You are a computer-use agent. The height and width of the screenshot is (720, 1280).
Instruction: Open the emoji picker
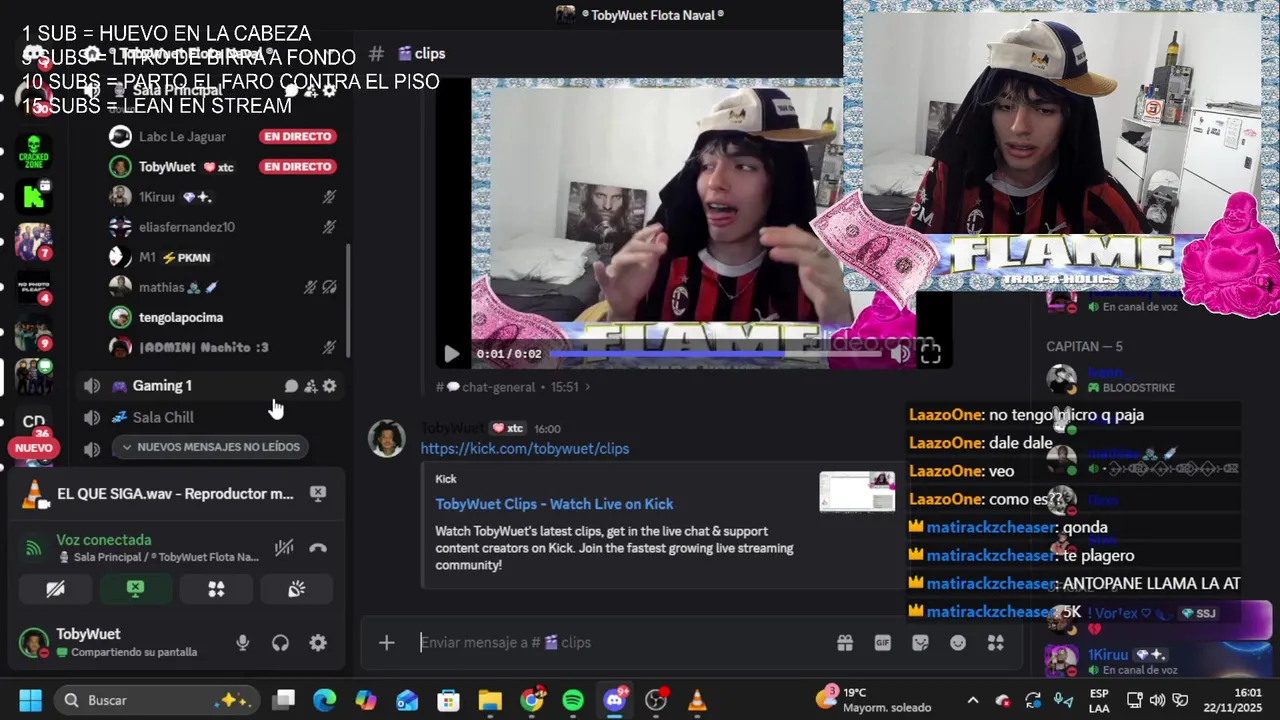pyautogui.click(x=958, y=643)
